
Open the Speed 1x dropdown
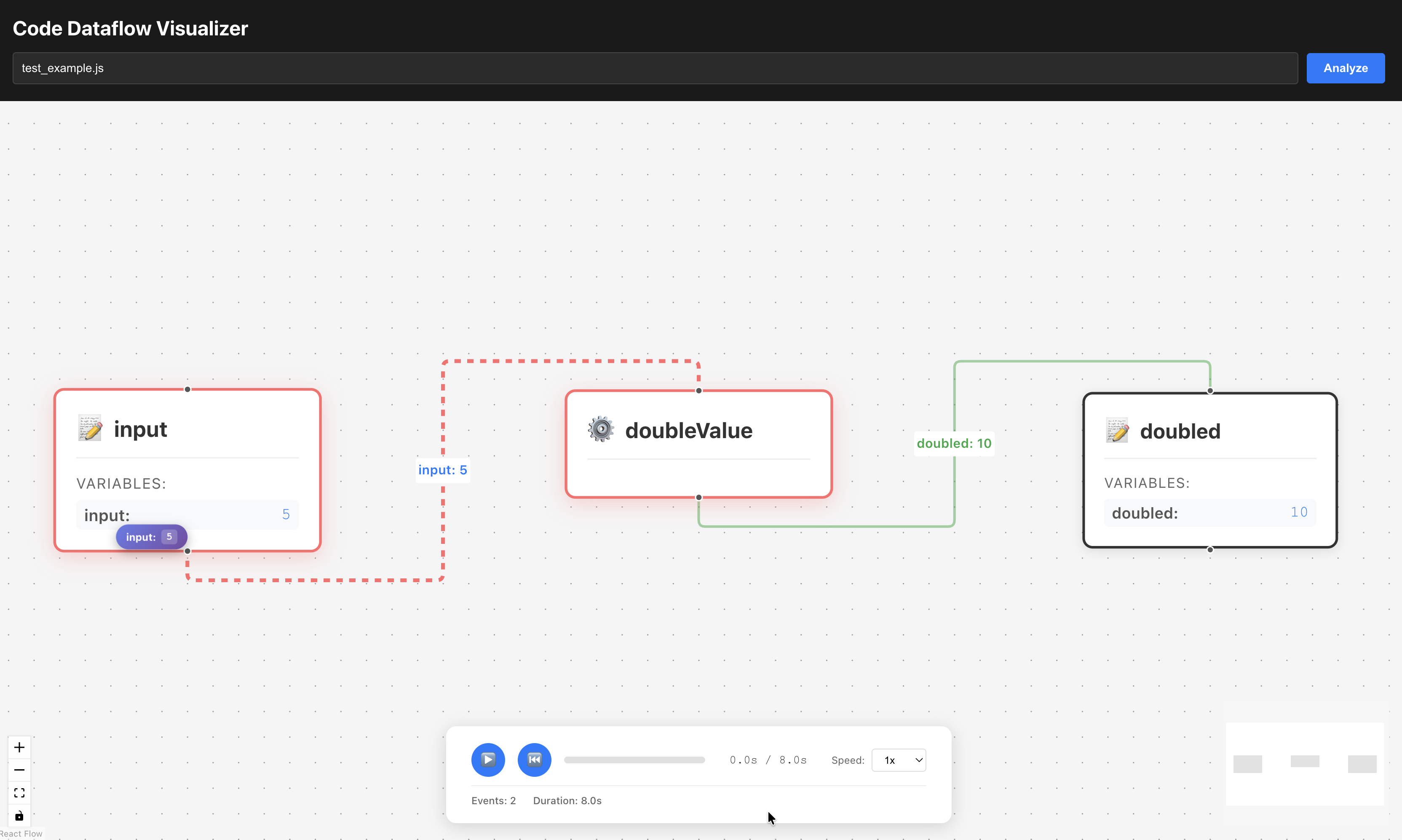tap(898, 760)
